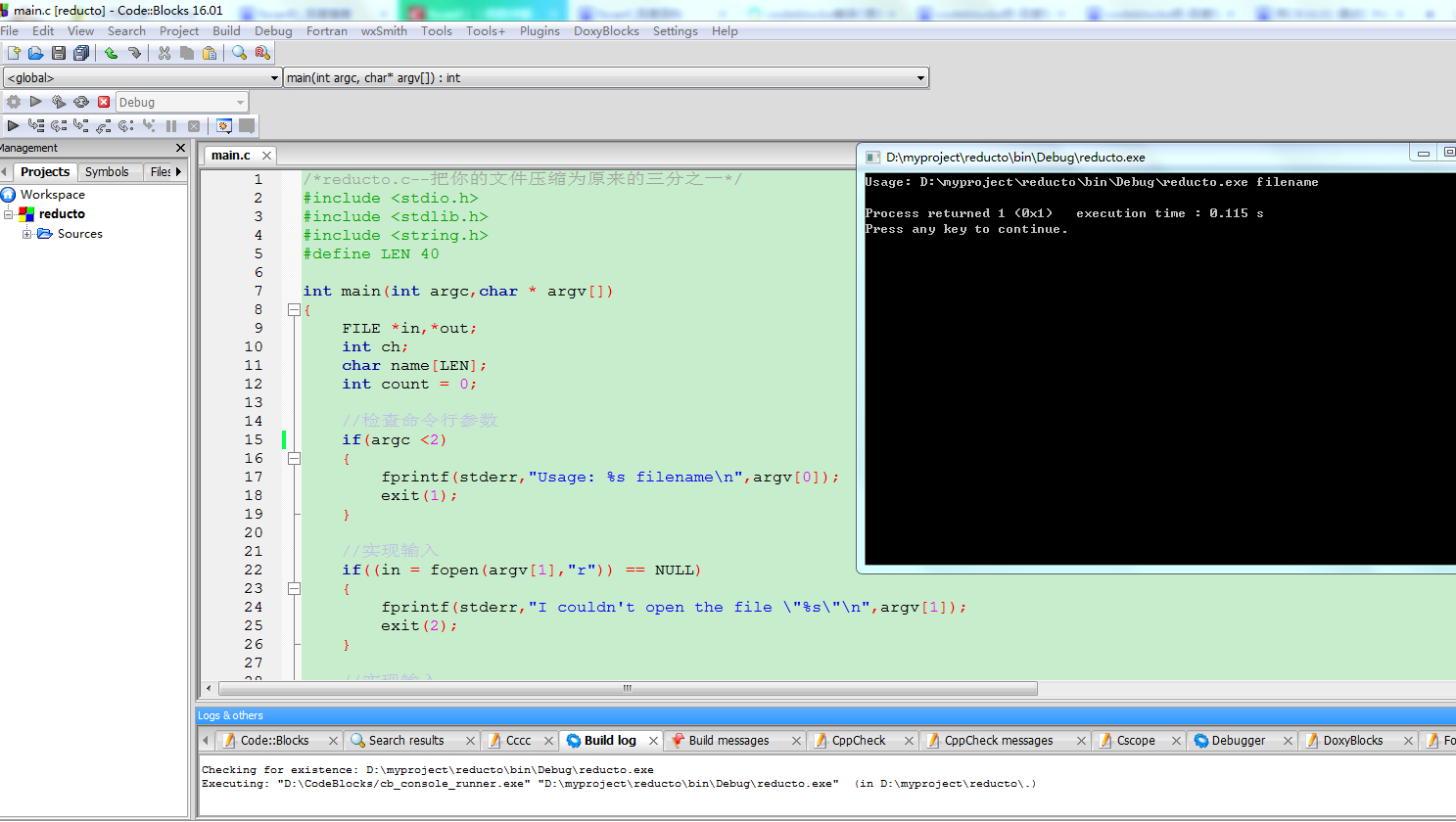Collapse the main function body at line 8
The height and width of the screenshot is (822, 1456).
[294, 309]
